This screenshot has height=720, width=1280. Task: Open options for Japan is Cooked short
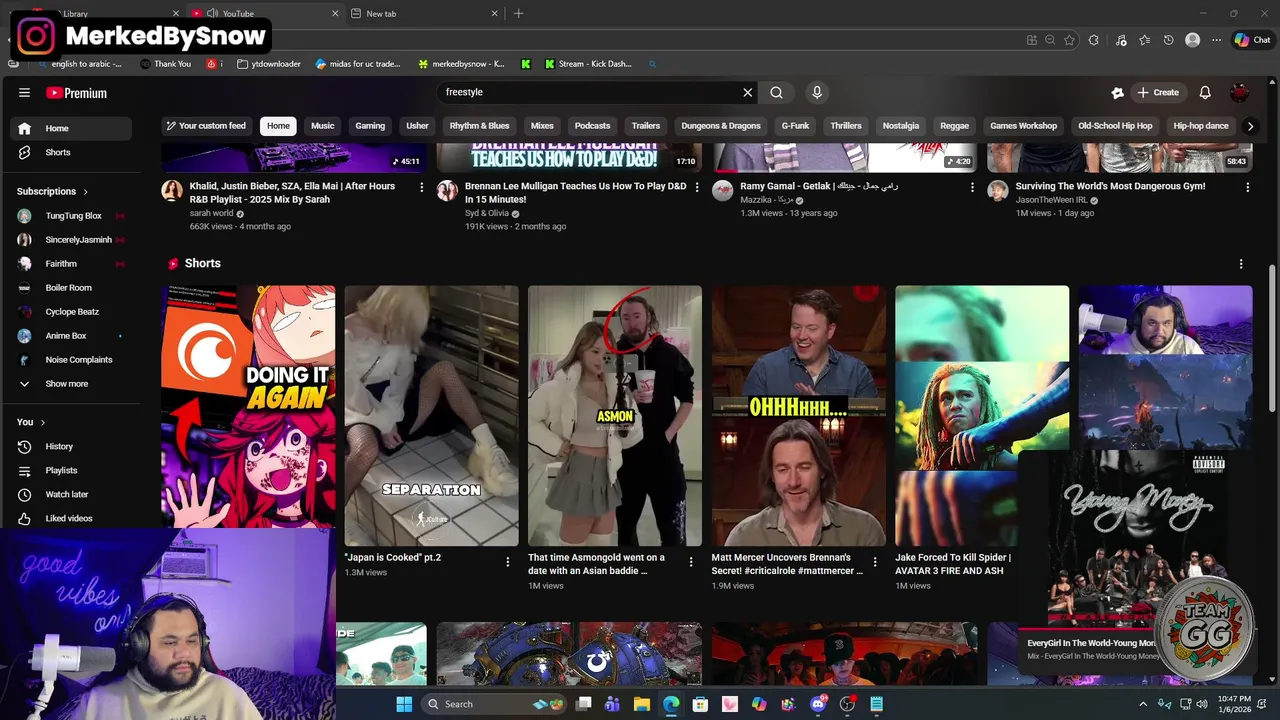(x=507, y=562)
